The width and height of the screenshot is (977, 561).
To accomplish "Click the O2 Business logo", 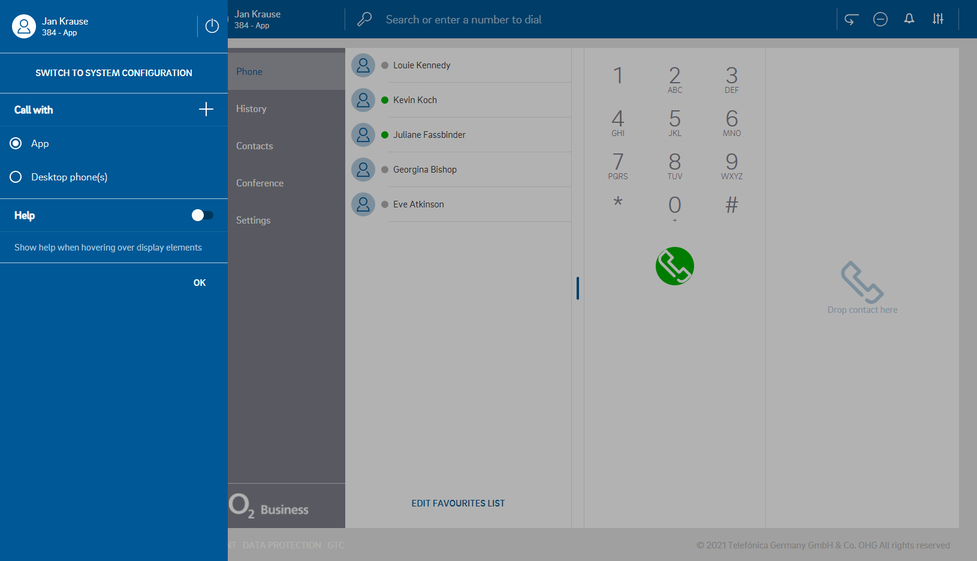I will point(269,506).
